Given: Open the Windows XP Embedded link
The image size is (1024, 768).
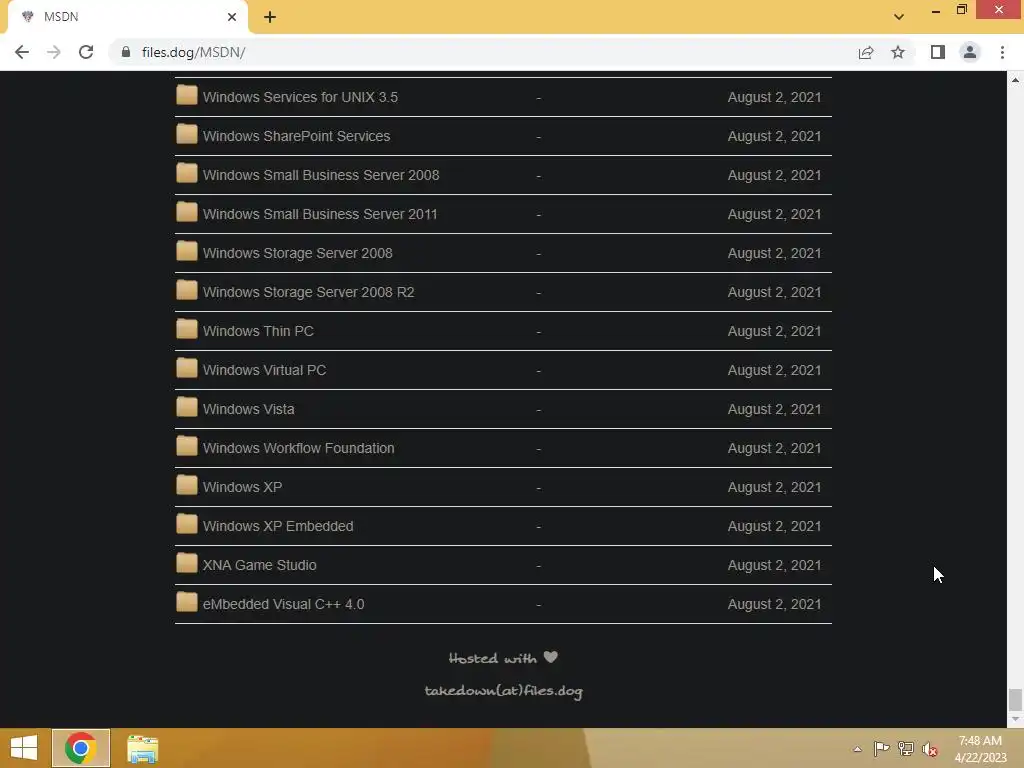Looking at the screenshot, I should click(278, 526).
